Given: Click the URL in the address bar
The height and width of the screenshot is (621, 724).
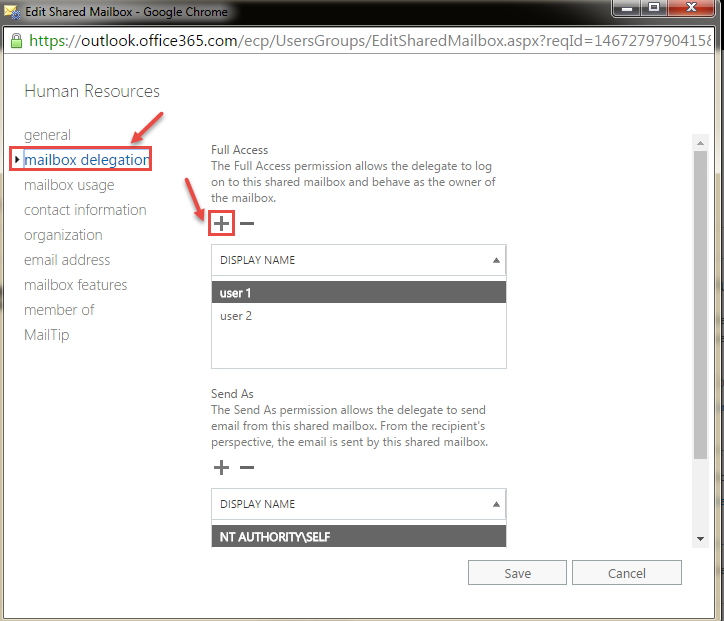Looking at the screenshot, I should (x=369, y=41).
